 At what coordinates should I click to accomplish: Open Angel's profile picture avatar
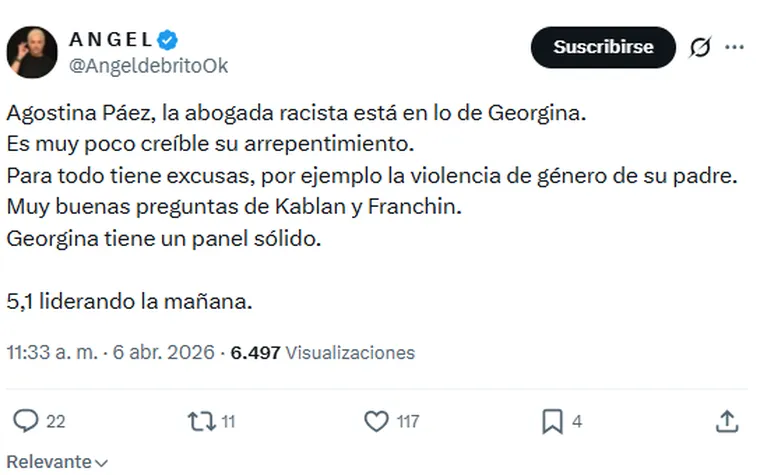32,52
